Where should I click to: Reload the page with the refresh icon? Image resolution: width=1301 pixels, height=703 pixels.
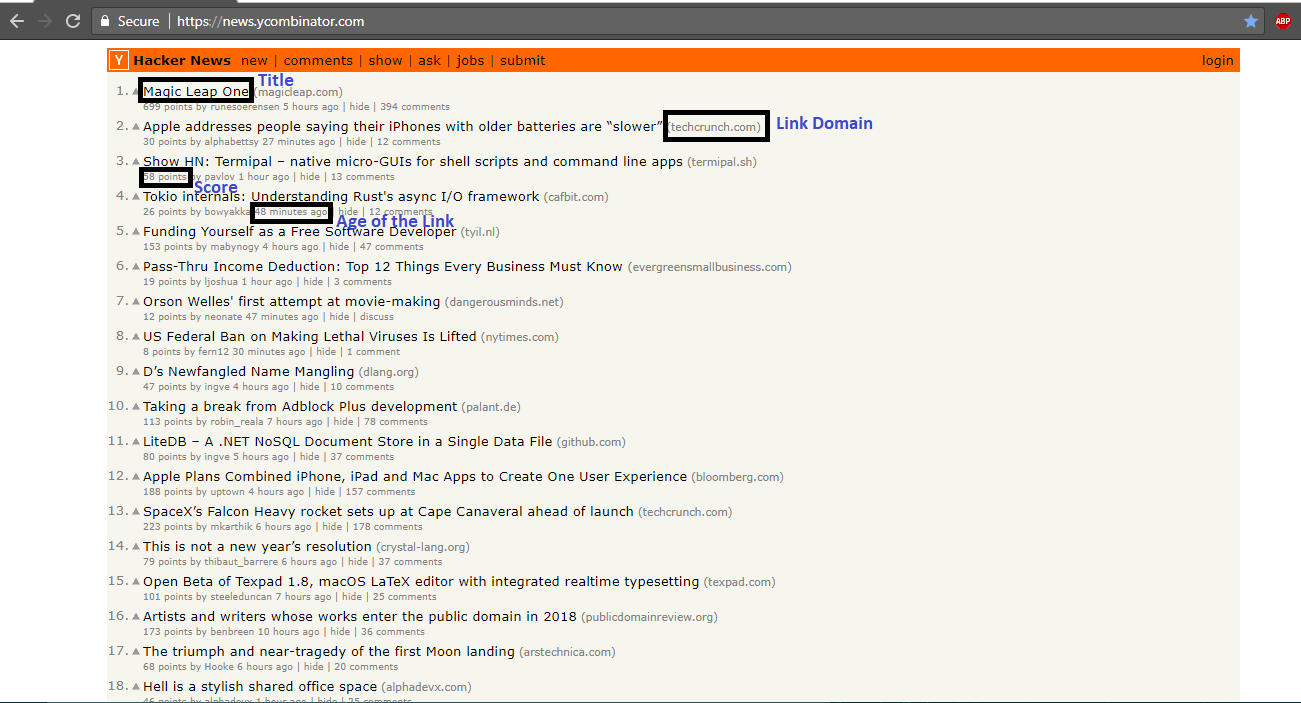pyautogui.click(x=73, y=21)
